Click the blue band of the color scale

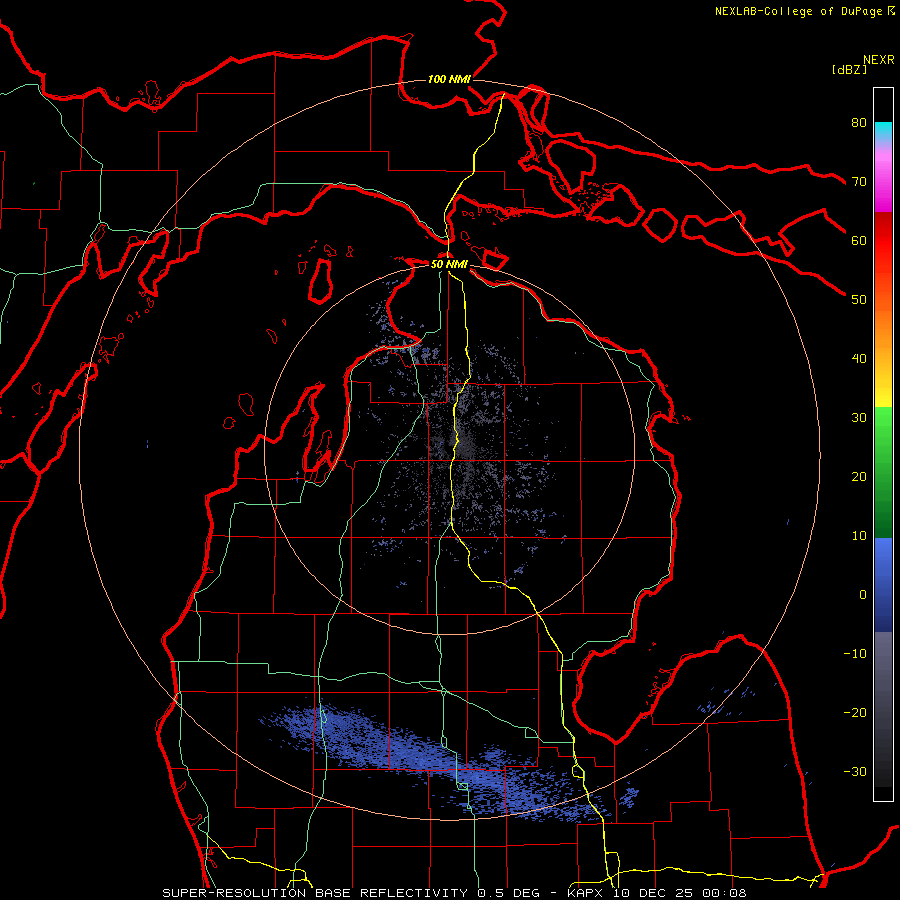coord(883,585)
